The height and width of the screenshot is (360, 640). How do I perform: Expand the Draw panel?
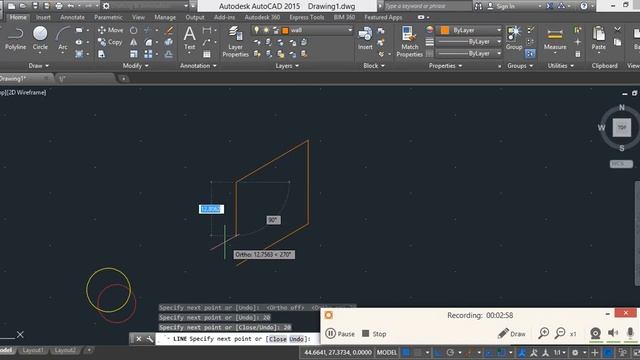[x=39, y=66]
